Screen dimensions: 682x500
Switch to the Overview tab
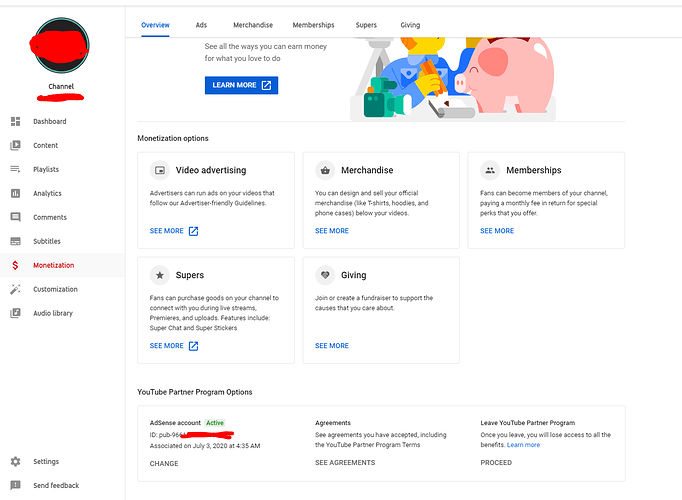tap(155, 25)
